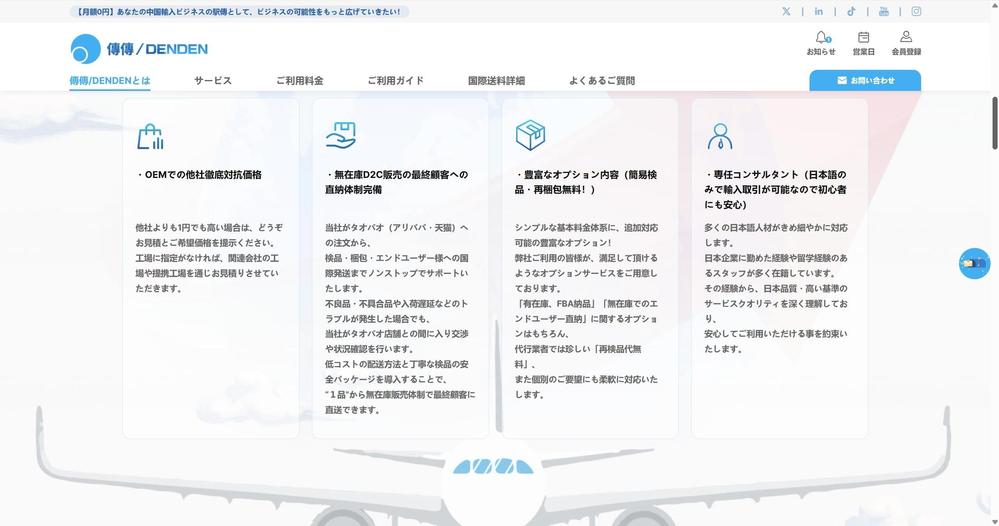
Task: Open the よくあるご質問 menu
Action: click(602, 81)
